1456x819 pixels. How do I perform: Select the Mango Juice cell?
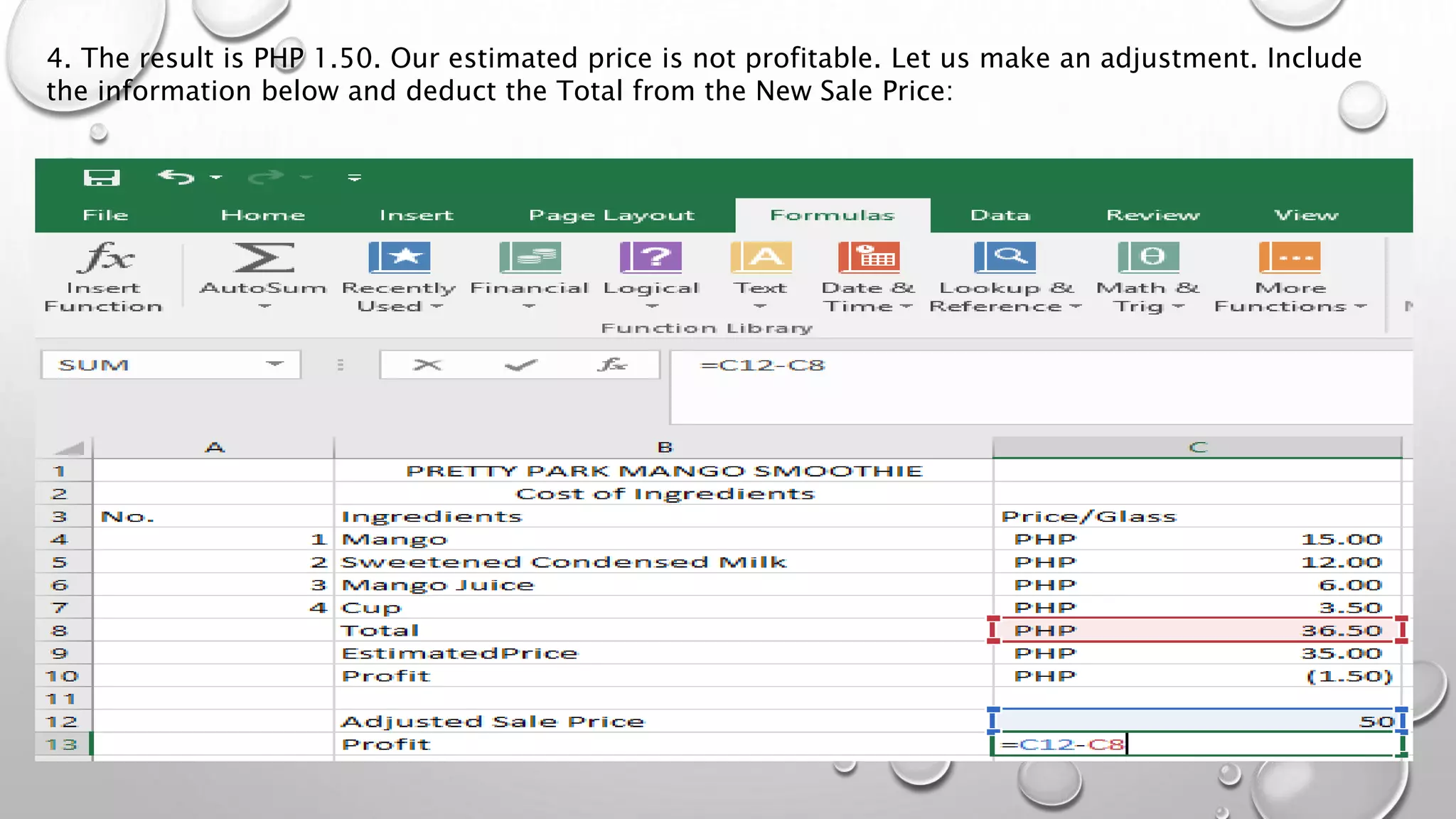point(663,584)
